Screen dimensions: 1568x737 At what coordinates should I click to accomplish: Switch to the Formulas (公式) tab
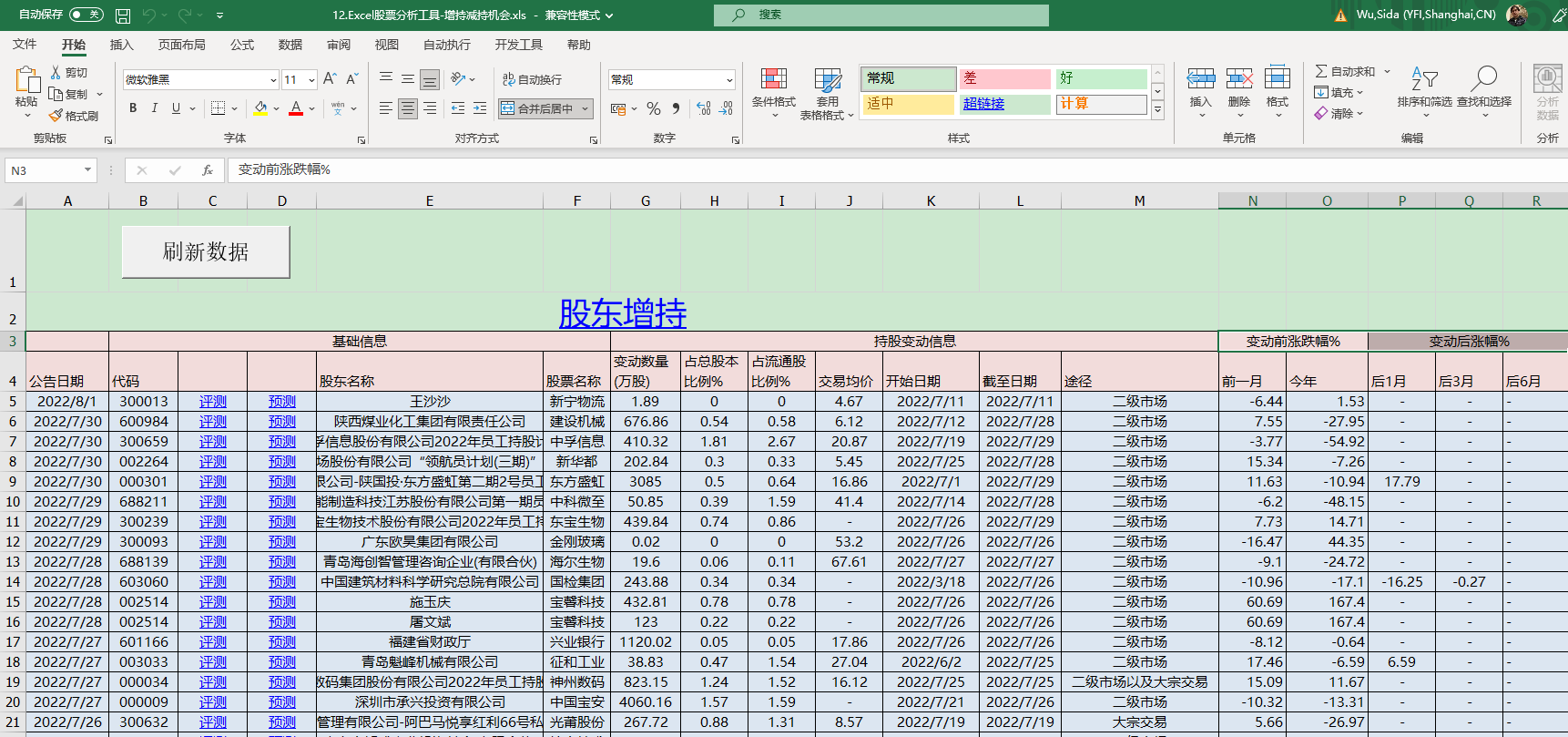click(x=241, y=45)
